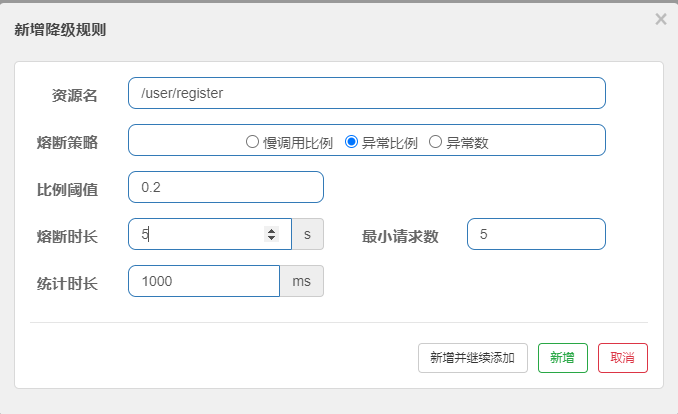Close the 新增降级规则 dialog with the X
678x414 pixels.
point(661,19)
